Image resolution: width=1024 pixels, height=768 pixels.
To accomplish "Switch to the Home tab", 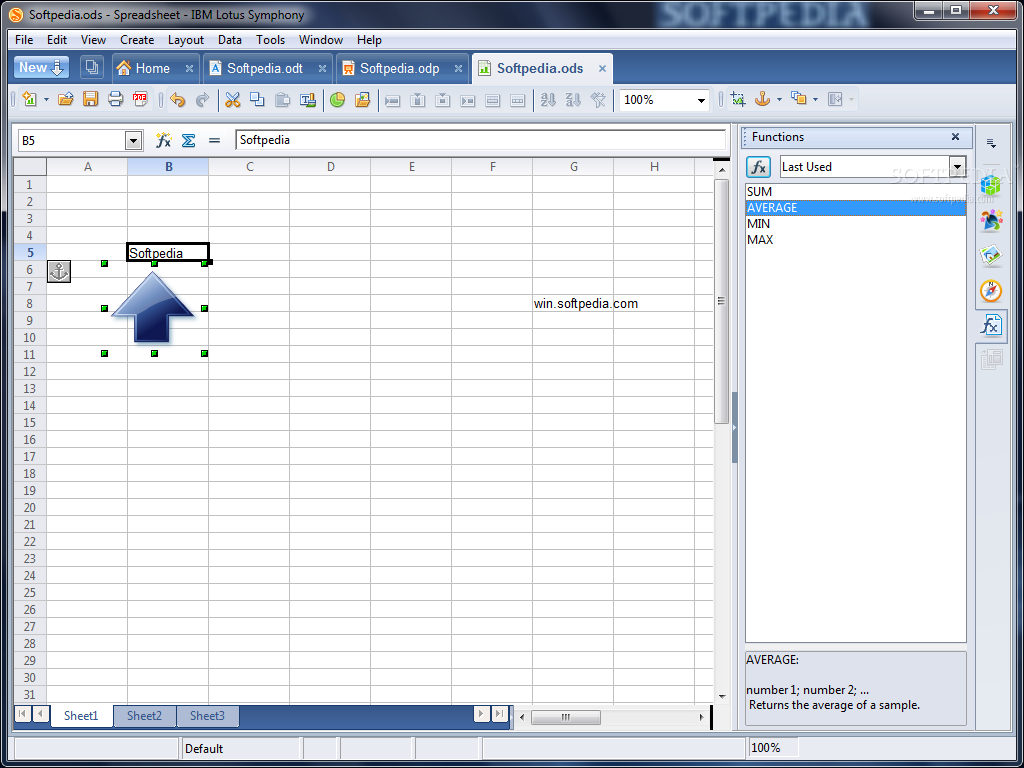I will click(152, 68).
